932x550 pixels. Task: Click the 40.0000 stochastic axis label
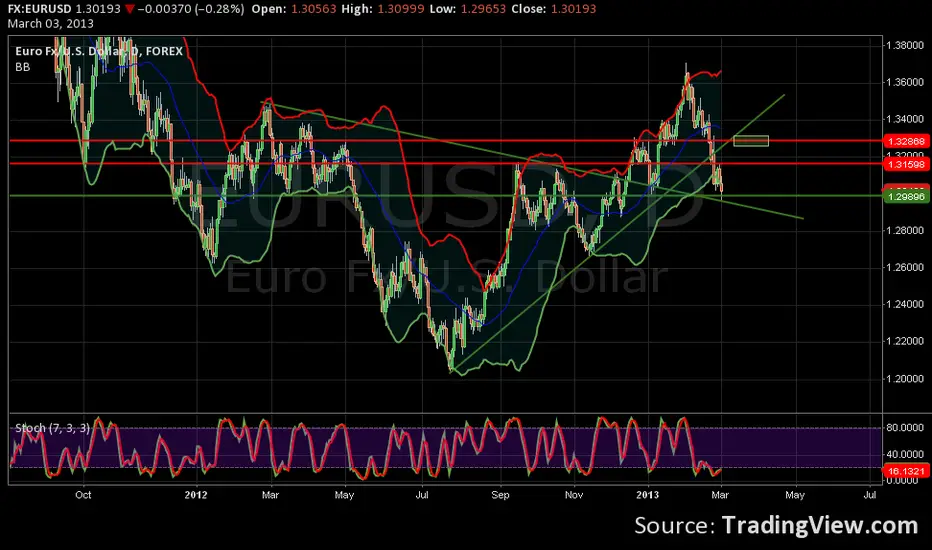point(905,454)
